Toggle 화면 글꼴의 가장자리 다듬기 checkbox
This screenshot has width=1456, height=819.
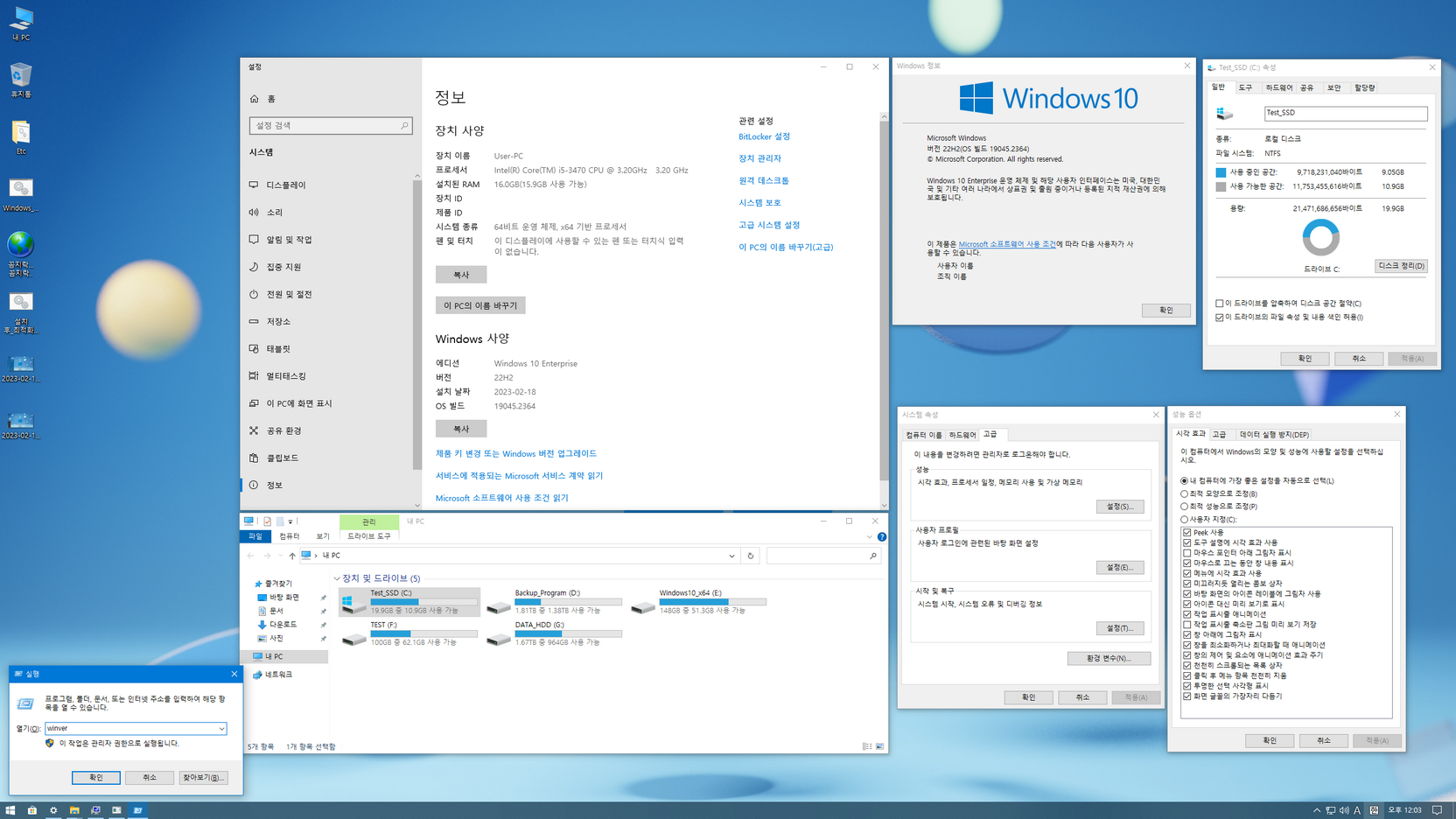click(x=1187, y=696)
